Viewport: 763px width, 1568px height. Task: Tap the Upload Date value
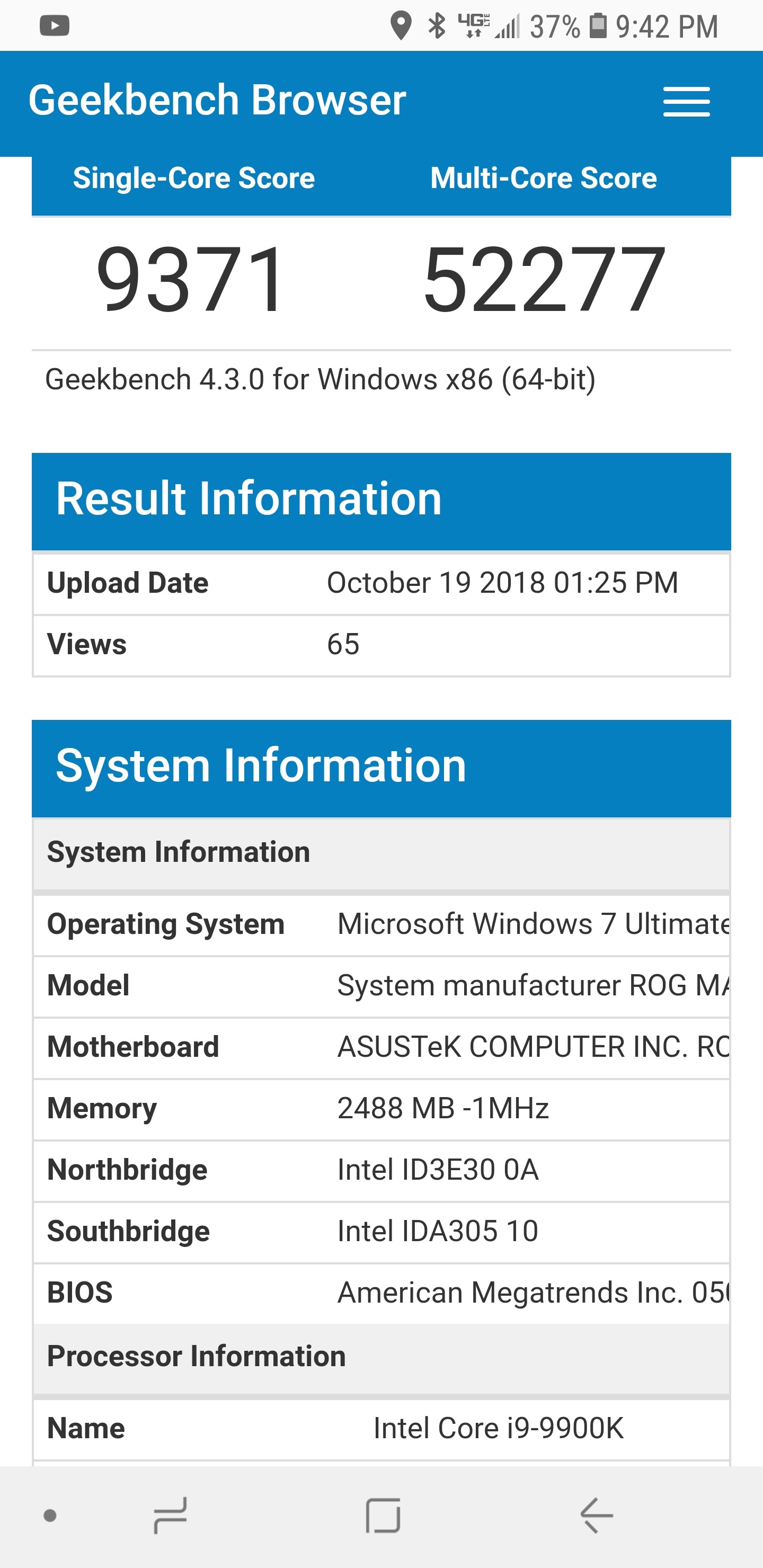502,583
